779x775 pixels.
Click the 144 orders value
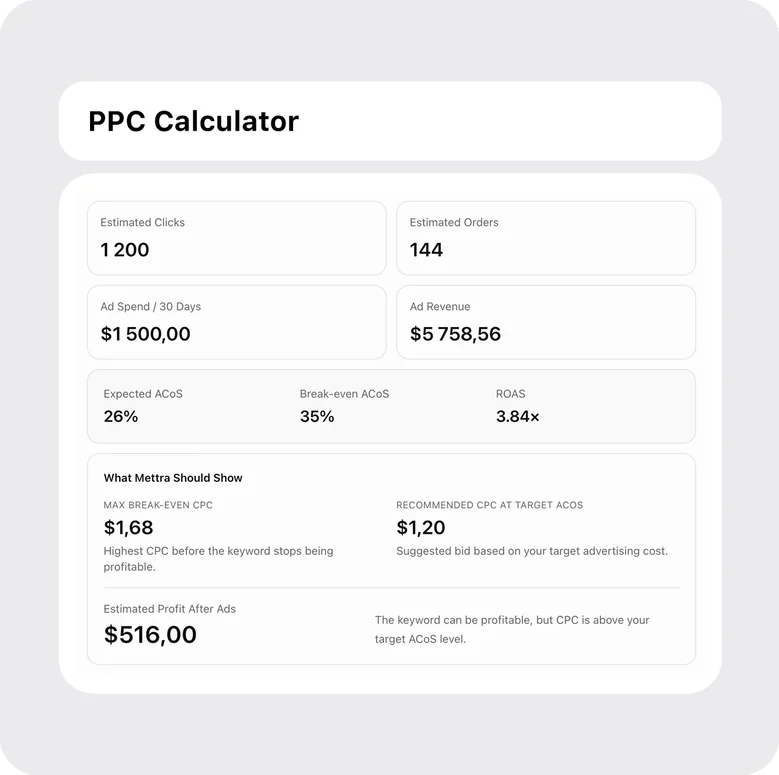(x=426, y=249)
